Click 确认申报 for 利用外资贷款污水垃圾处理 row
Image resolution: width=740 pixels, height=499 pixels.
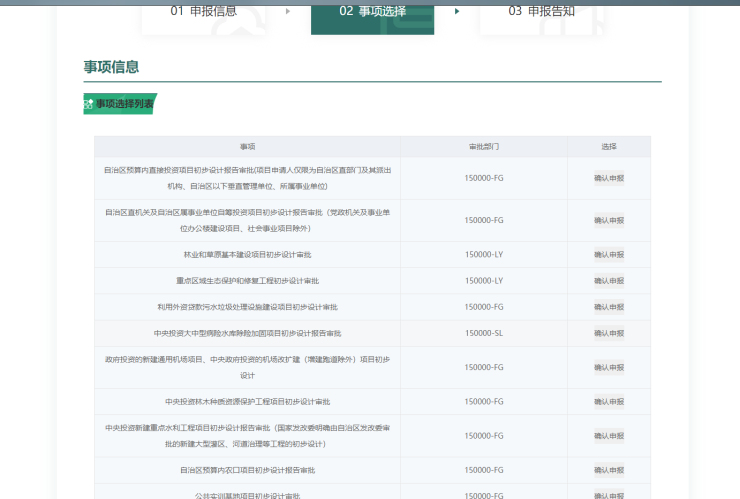(608, 307)
